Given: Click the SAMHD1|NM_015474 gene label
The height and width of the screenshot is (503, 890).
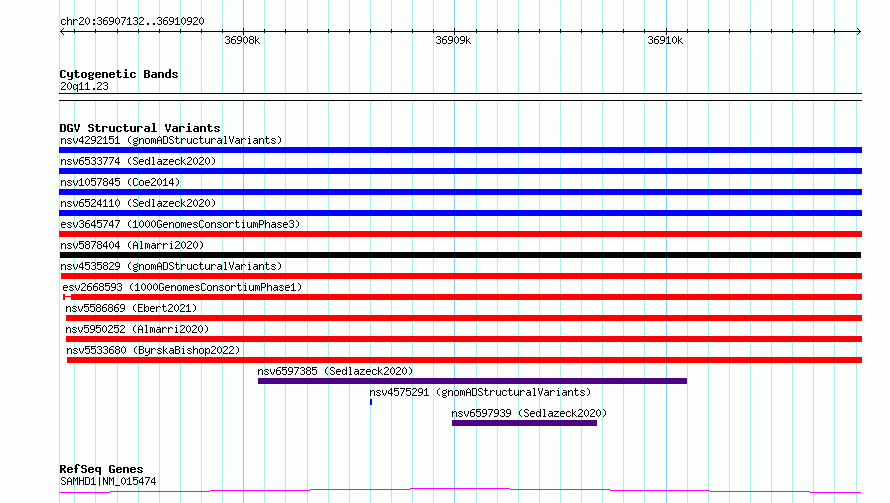Looking at the screenshot, I should 108,481.
